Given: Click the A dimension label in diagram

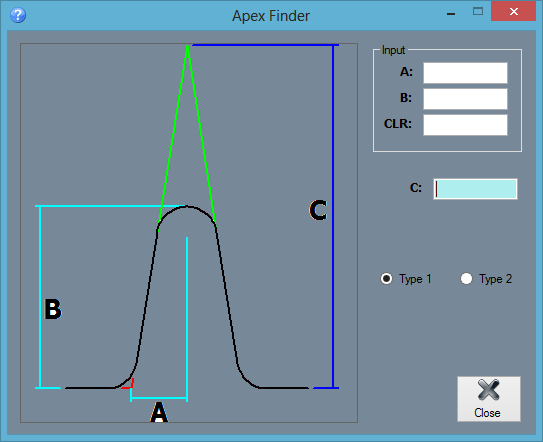Looking at the screenshot, I should 159,412.
